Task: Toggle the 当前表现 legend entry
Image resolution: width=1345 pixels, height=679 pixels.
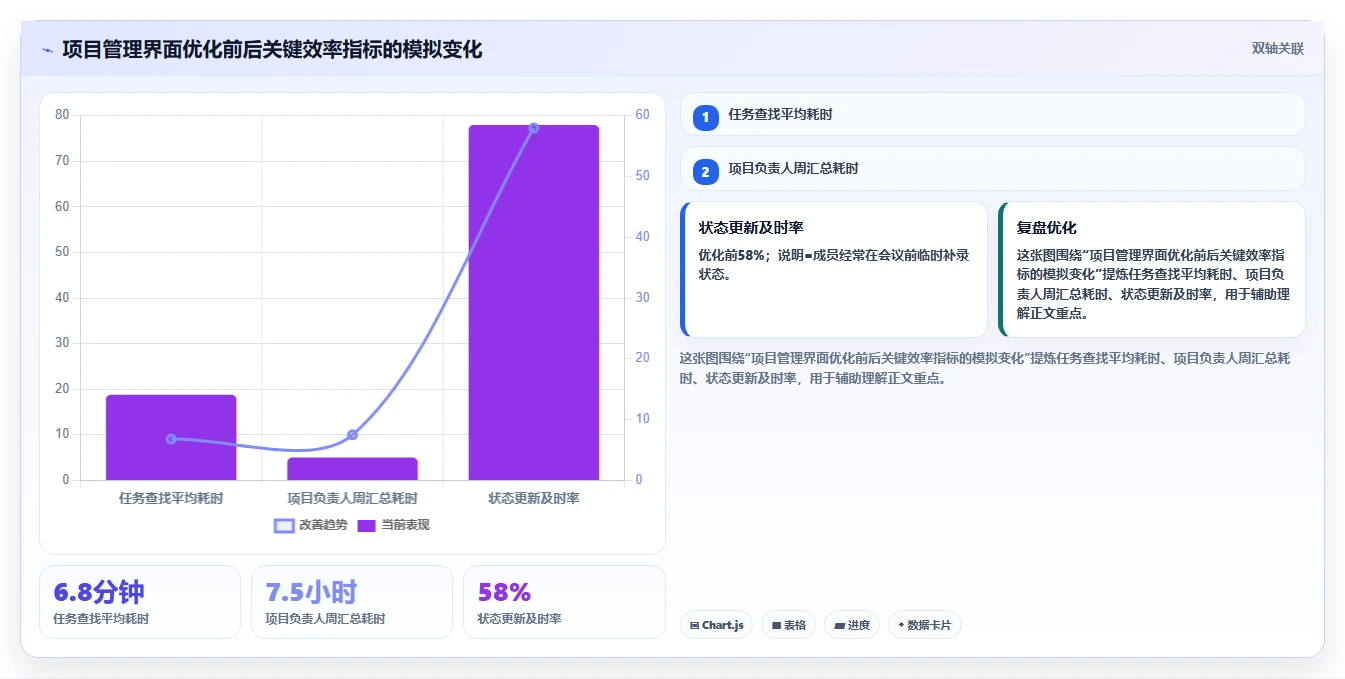Action: pyautogui.click(x=393, y=525)
